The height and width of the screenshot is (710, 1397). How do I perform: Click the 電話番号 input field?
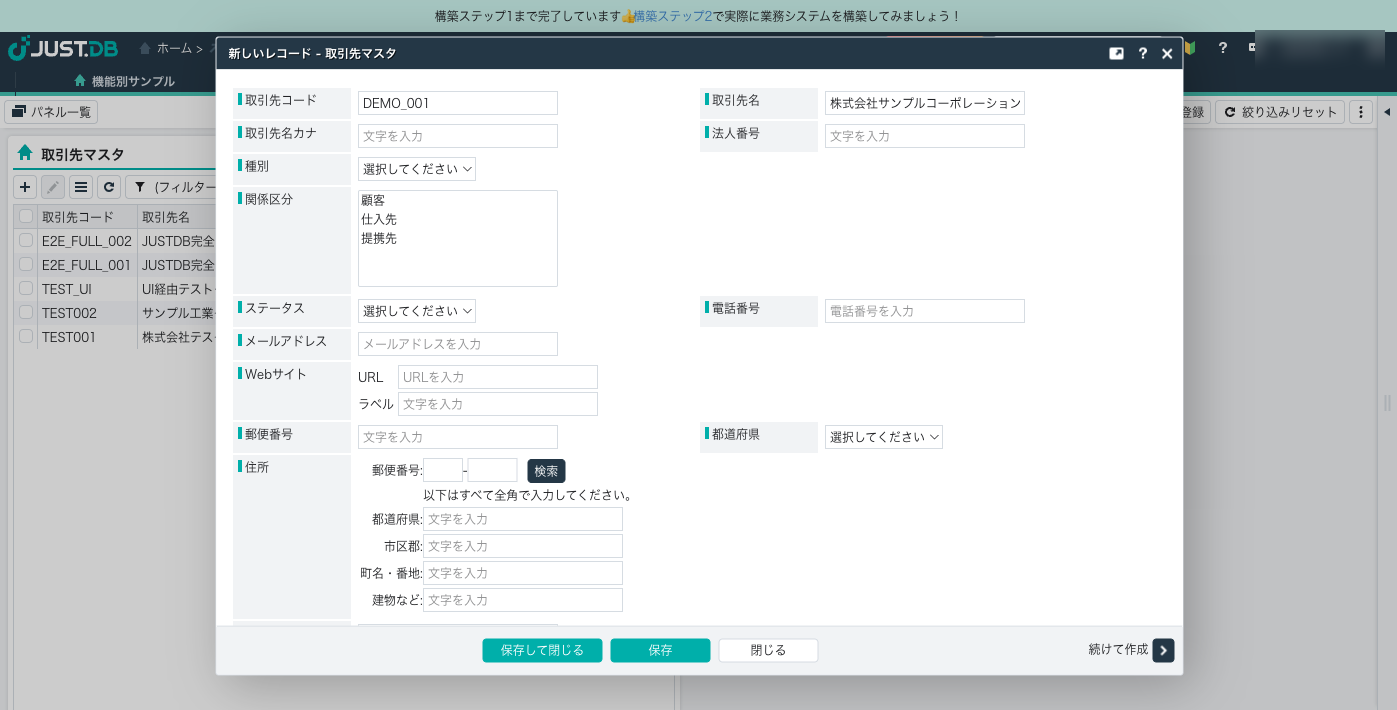point(925,311)
